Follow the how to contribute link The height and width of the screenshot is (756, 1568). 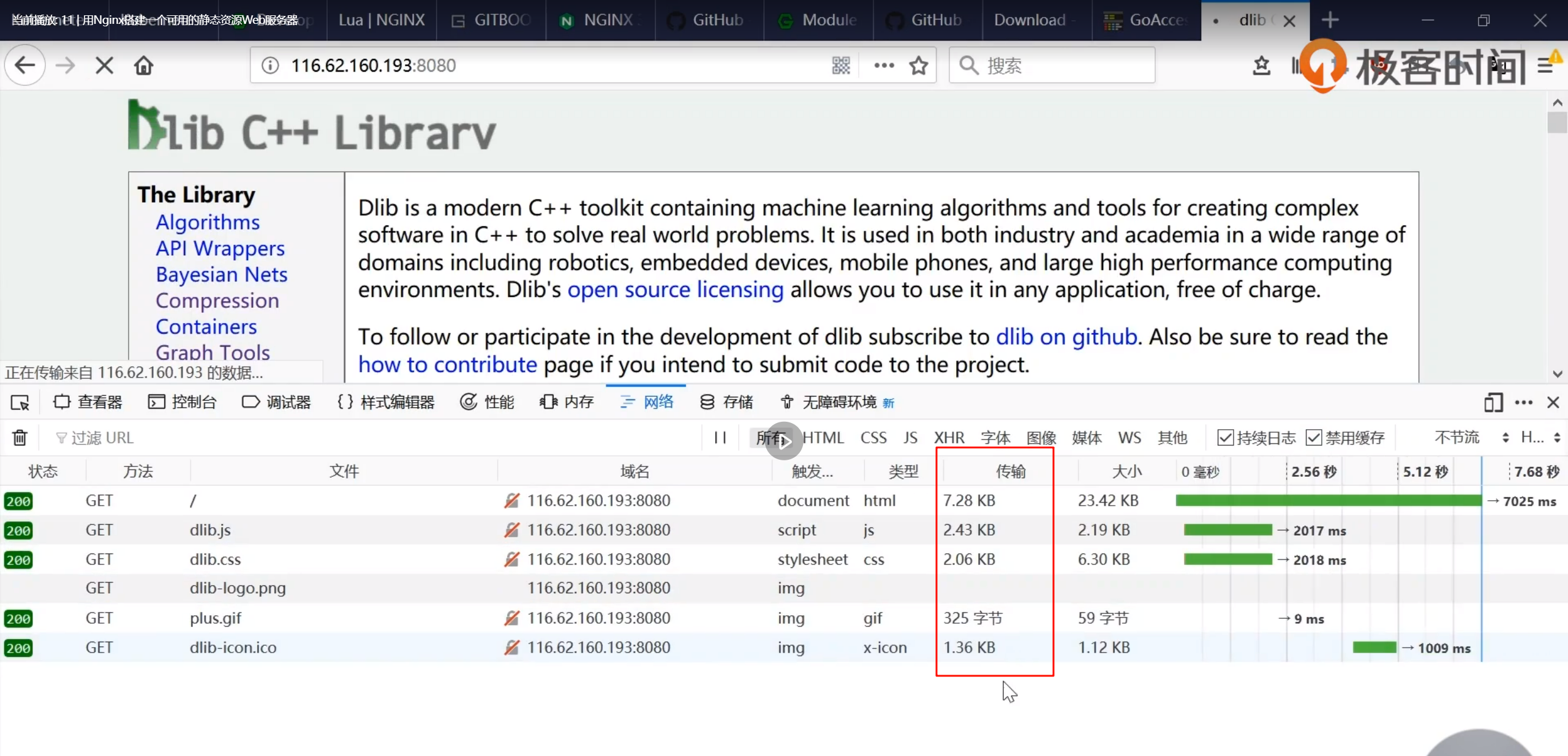coord(448,364)
